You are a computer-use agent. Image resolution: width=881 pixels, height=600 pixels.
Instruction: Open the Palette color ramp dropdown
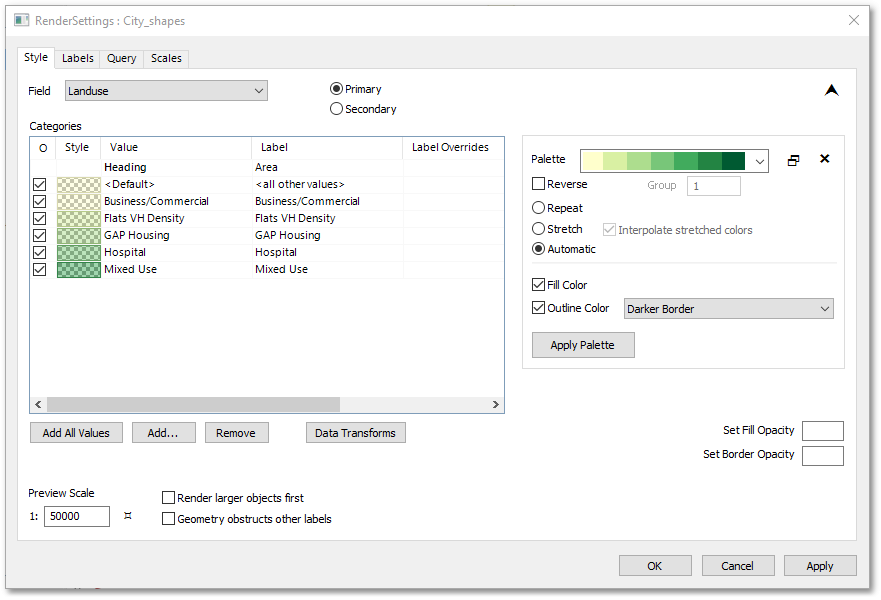[x=674, y=161]
